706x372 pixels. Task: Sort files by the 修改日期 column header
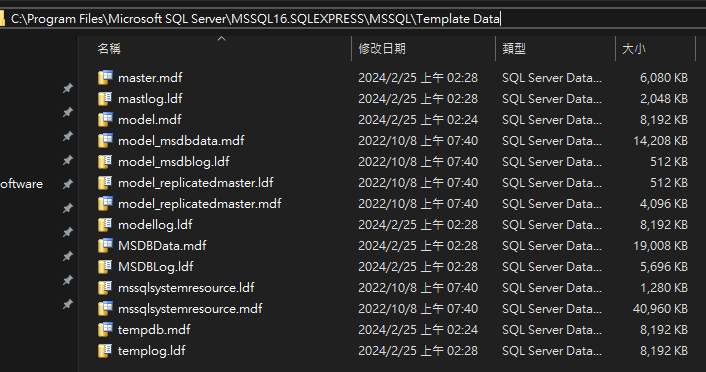click(382, 49)
